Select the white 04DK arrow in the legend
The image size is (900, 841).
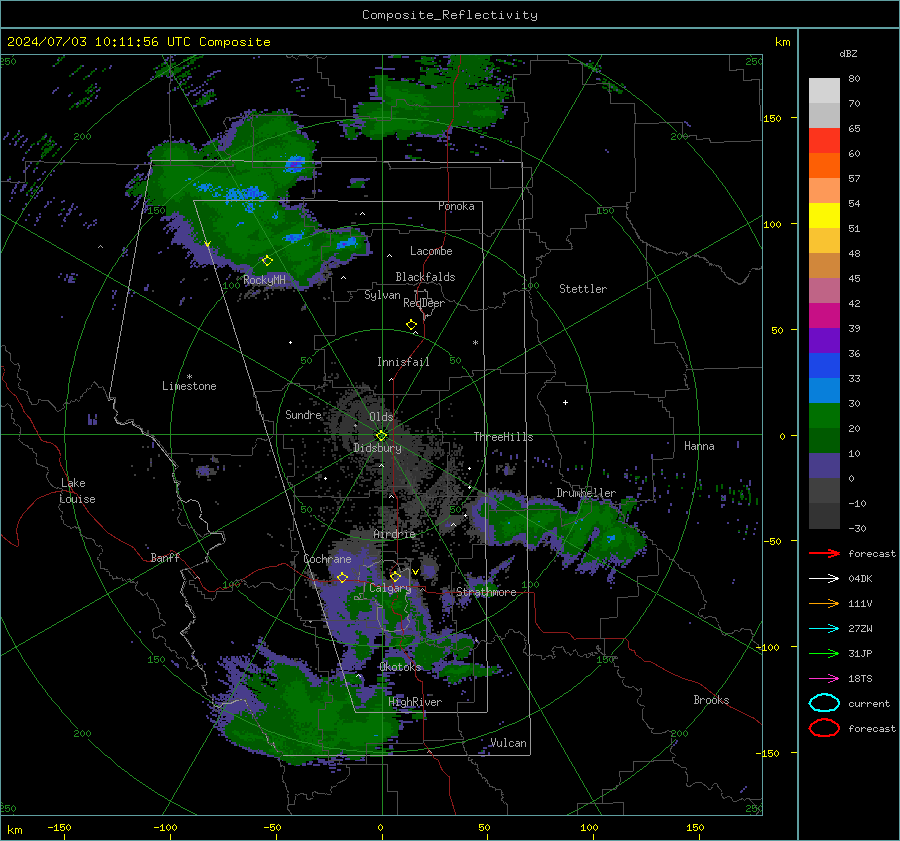coord(824,578)
